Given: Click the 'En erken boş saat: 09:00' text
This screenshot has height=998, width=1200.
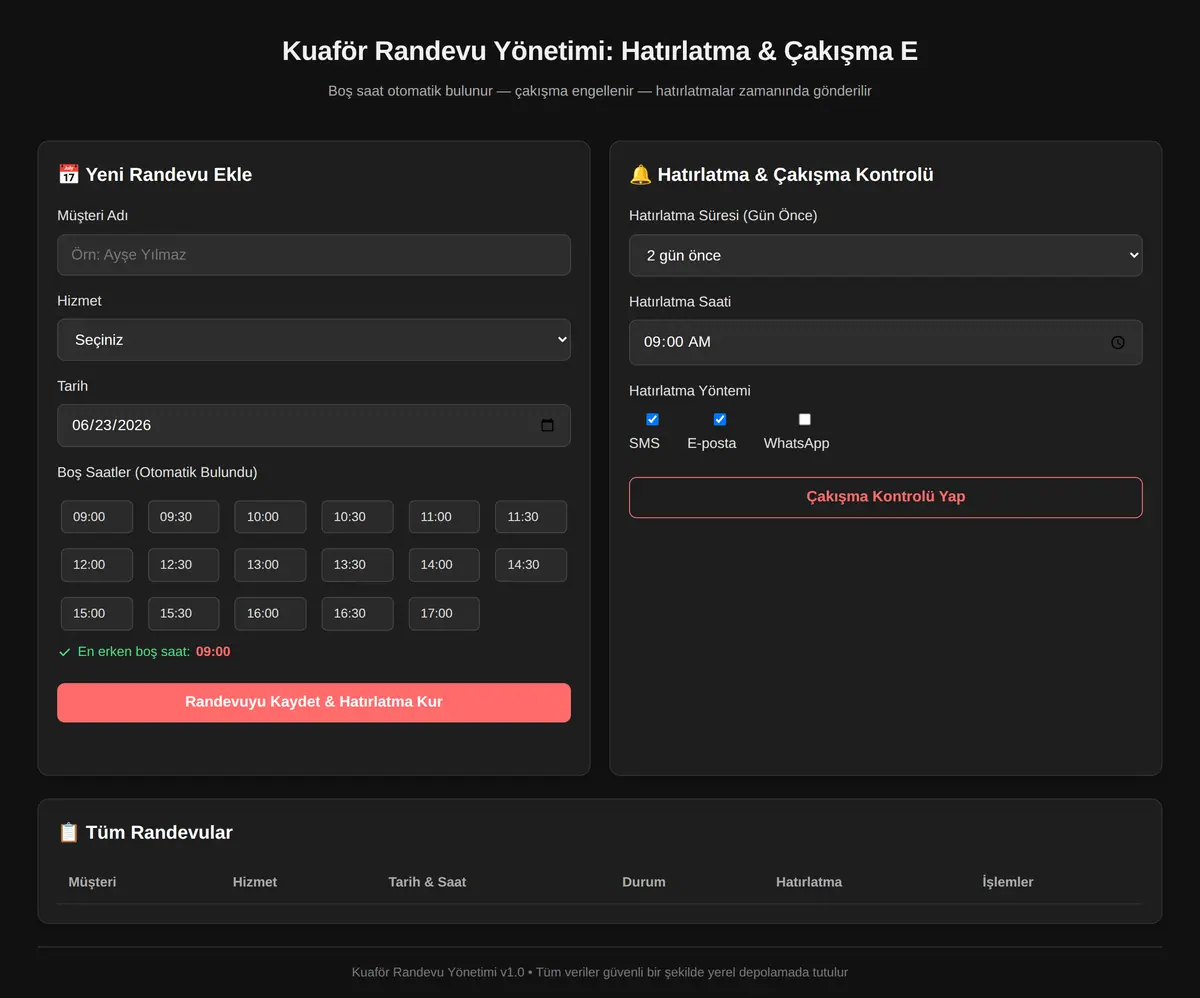Looking at the screenshot, I should coord(145,652).
